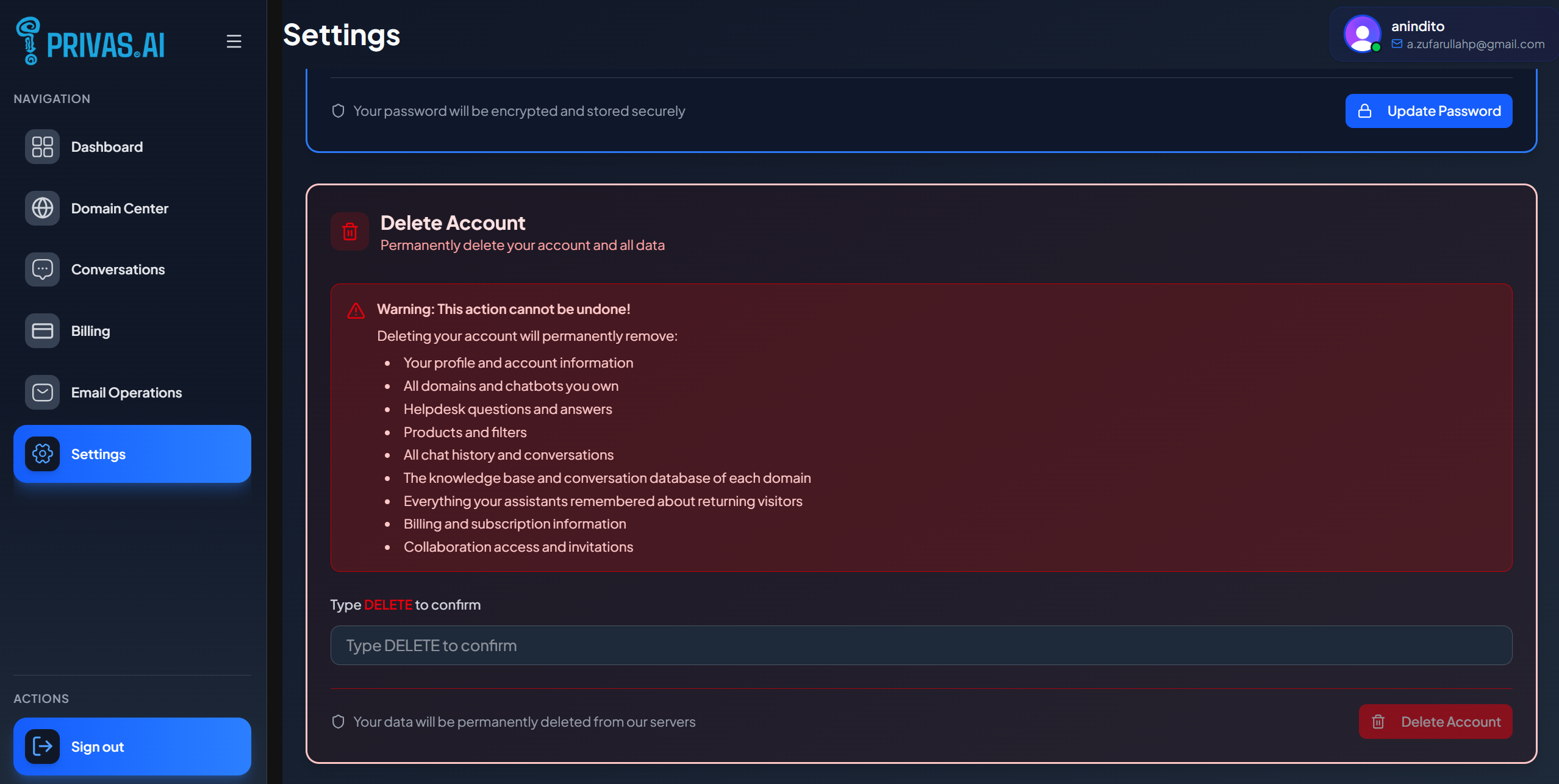
Task: Click the red trash icon beside Delete Account heading
Action: click(x=349, y=232)
